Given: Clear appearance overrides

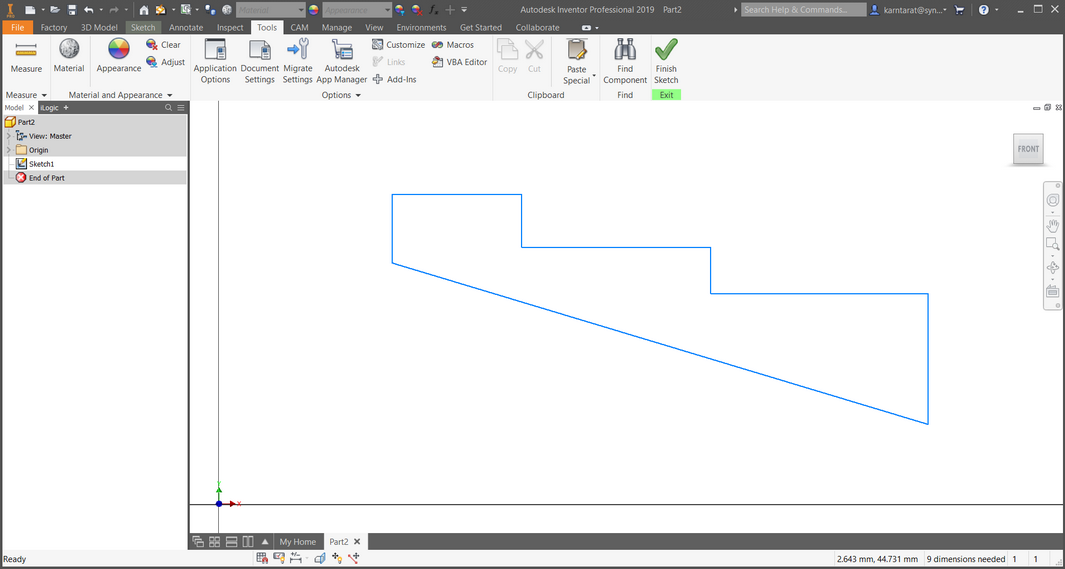Looking at the screenshot, I should point(164,45).
